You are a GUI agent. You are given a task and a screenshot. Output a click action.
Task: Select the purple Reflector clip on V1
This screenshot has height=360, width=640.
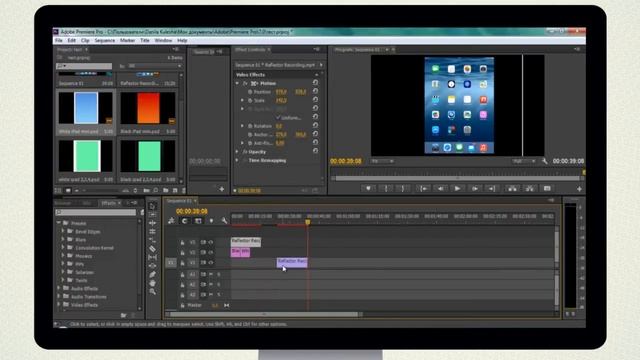pos(292,262)
